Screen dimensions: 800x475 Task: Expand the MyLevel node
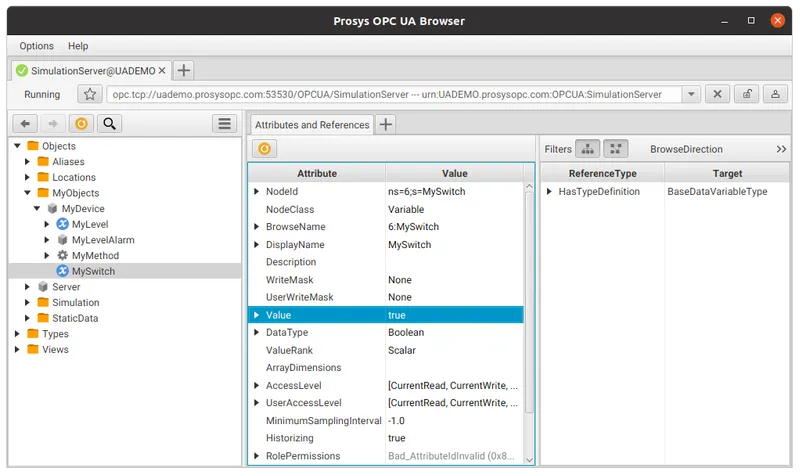(46, 224)
